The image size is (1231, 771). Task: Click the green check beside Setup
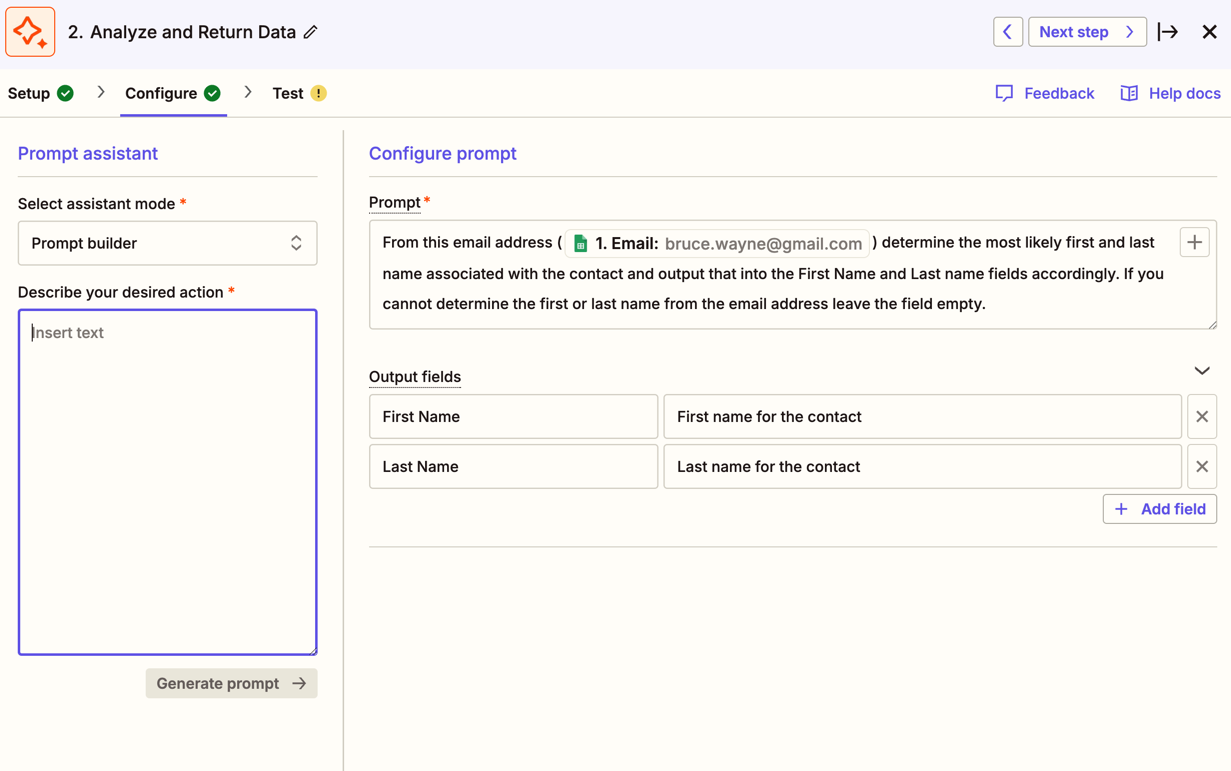pos(65,93)
